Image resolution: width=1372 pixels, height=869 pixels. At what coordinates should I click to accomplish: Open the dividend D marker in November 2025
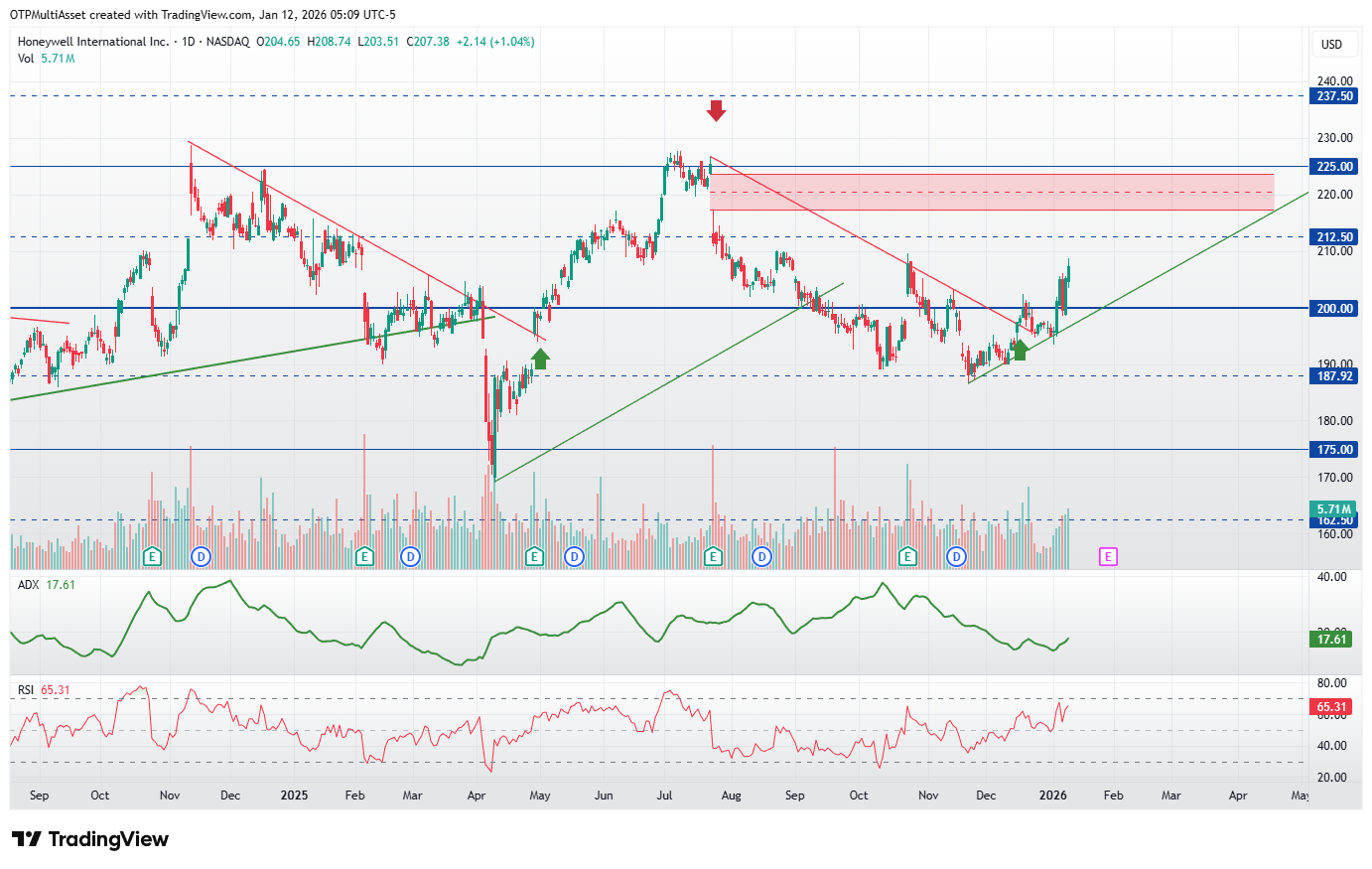(x=956, y=556)
